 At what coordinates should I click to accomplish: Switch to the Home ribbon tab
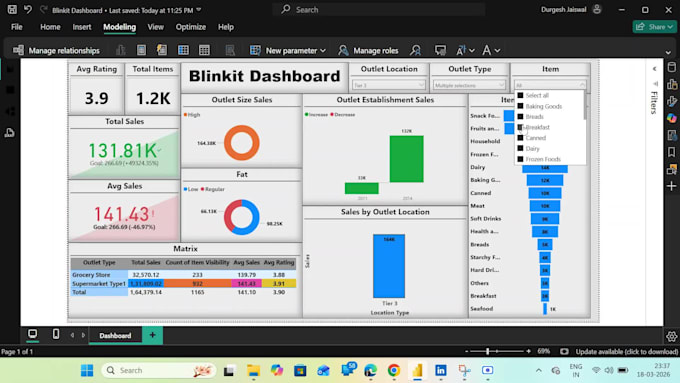(x=50, y=27)
